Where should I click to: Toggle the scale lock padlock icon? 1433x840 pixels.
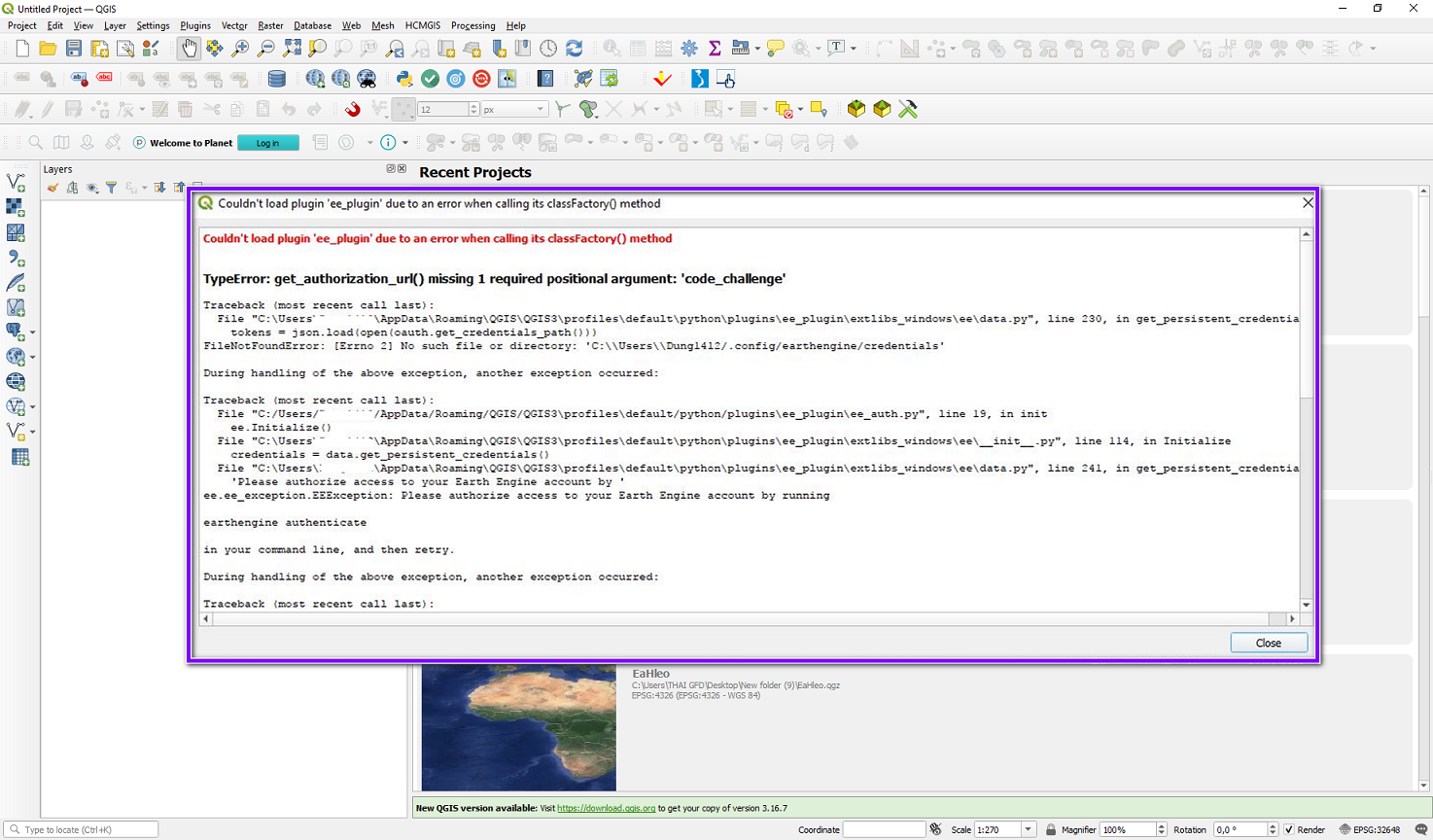[x=1051, y=829]
